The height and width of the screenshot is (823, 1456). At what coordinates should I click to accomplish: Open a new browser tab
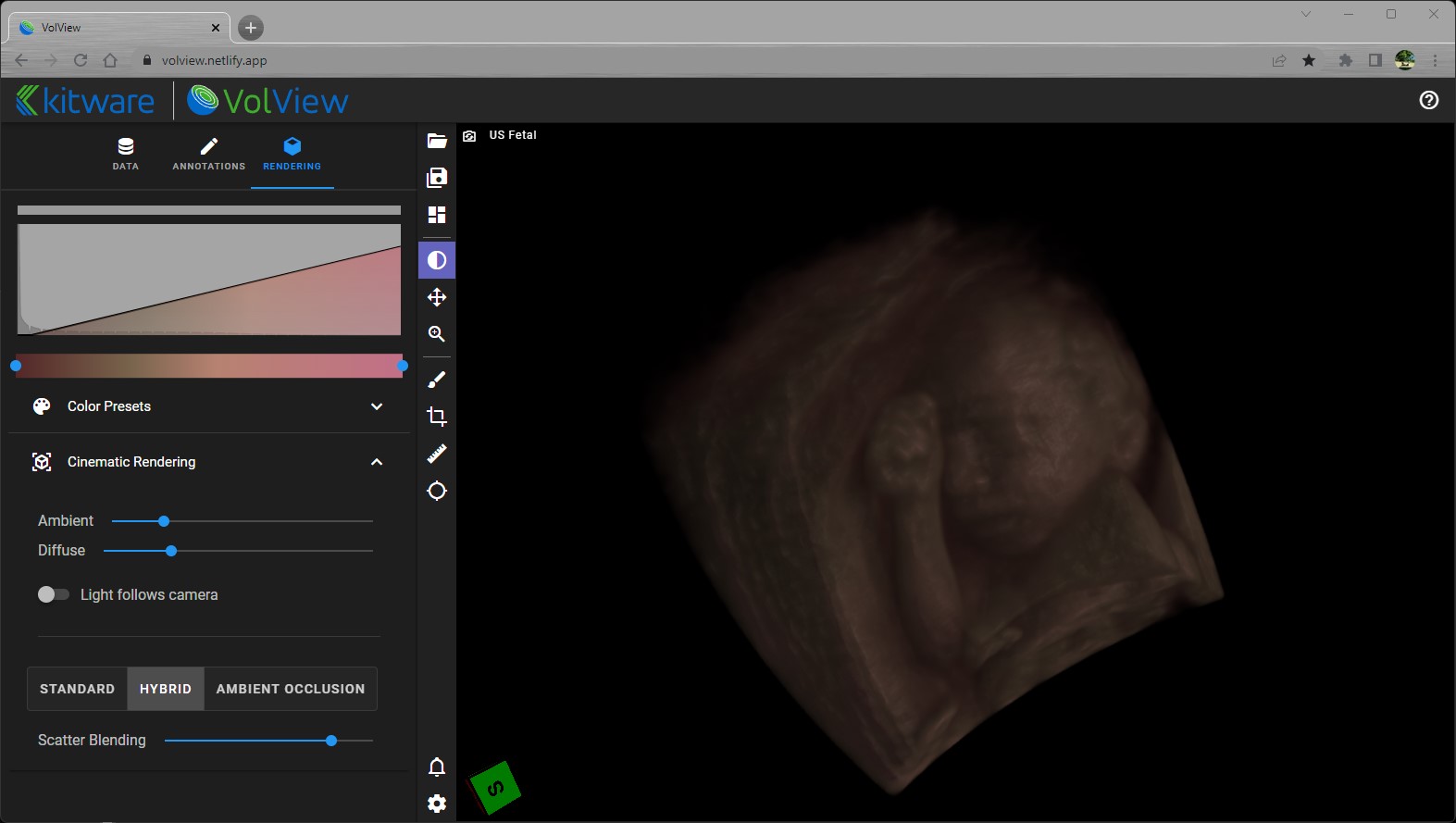251,28
